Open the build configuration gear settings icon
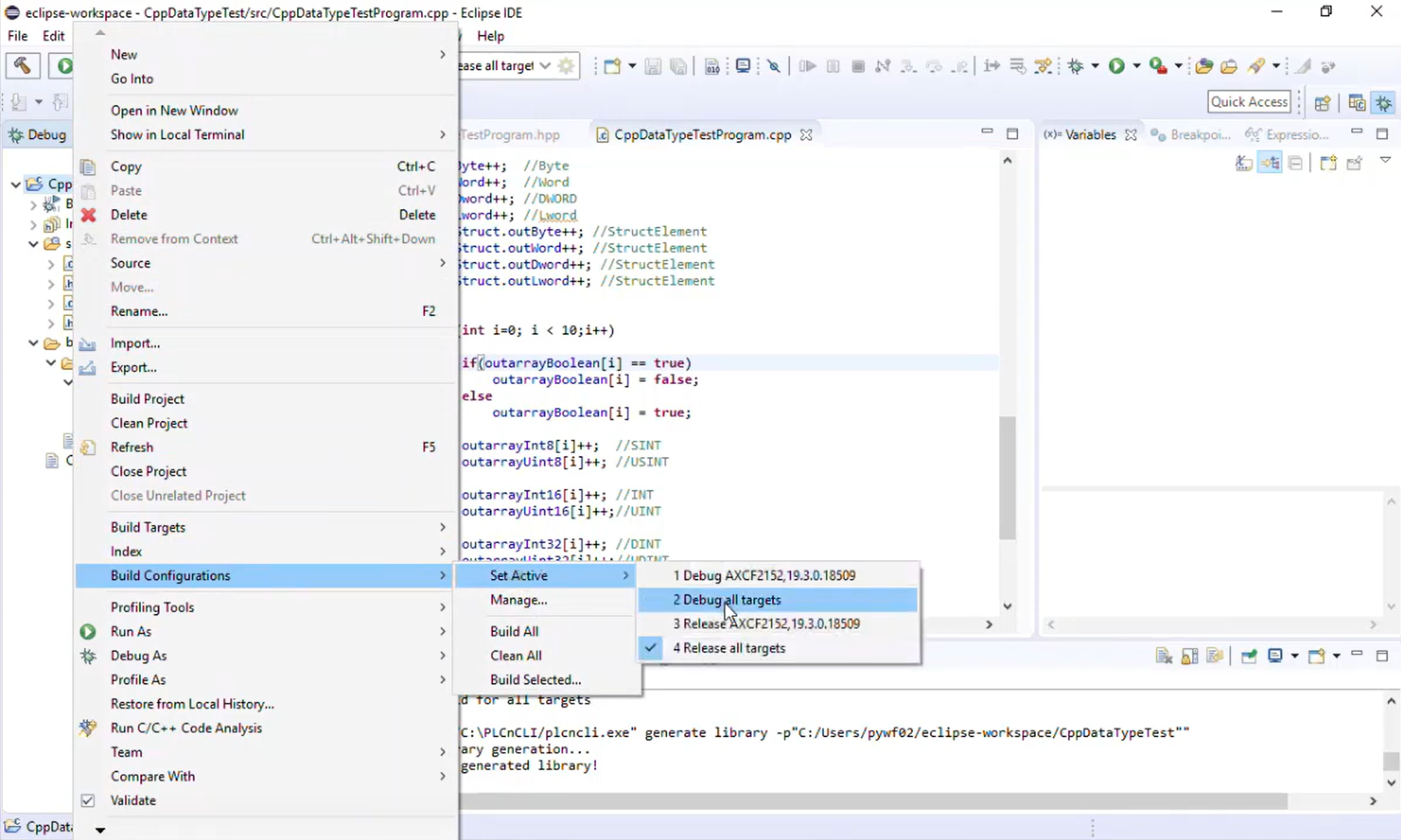Image resolution: width=1401 pixels, height=840 pixels. (567, 66)
